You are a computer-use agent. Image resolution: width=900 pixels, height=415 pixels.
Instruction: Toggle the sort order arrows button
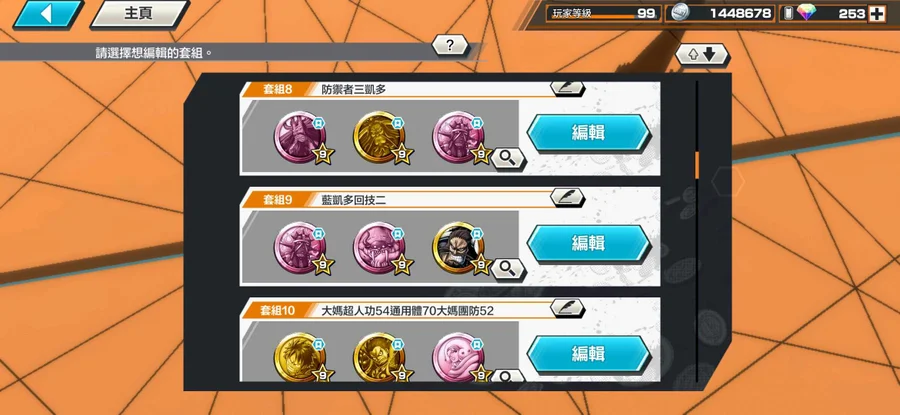coord(701,55)
